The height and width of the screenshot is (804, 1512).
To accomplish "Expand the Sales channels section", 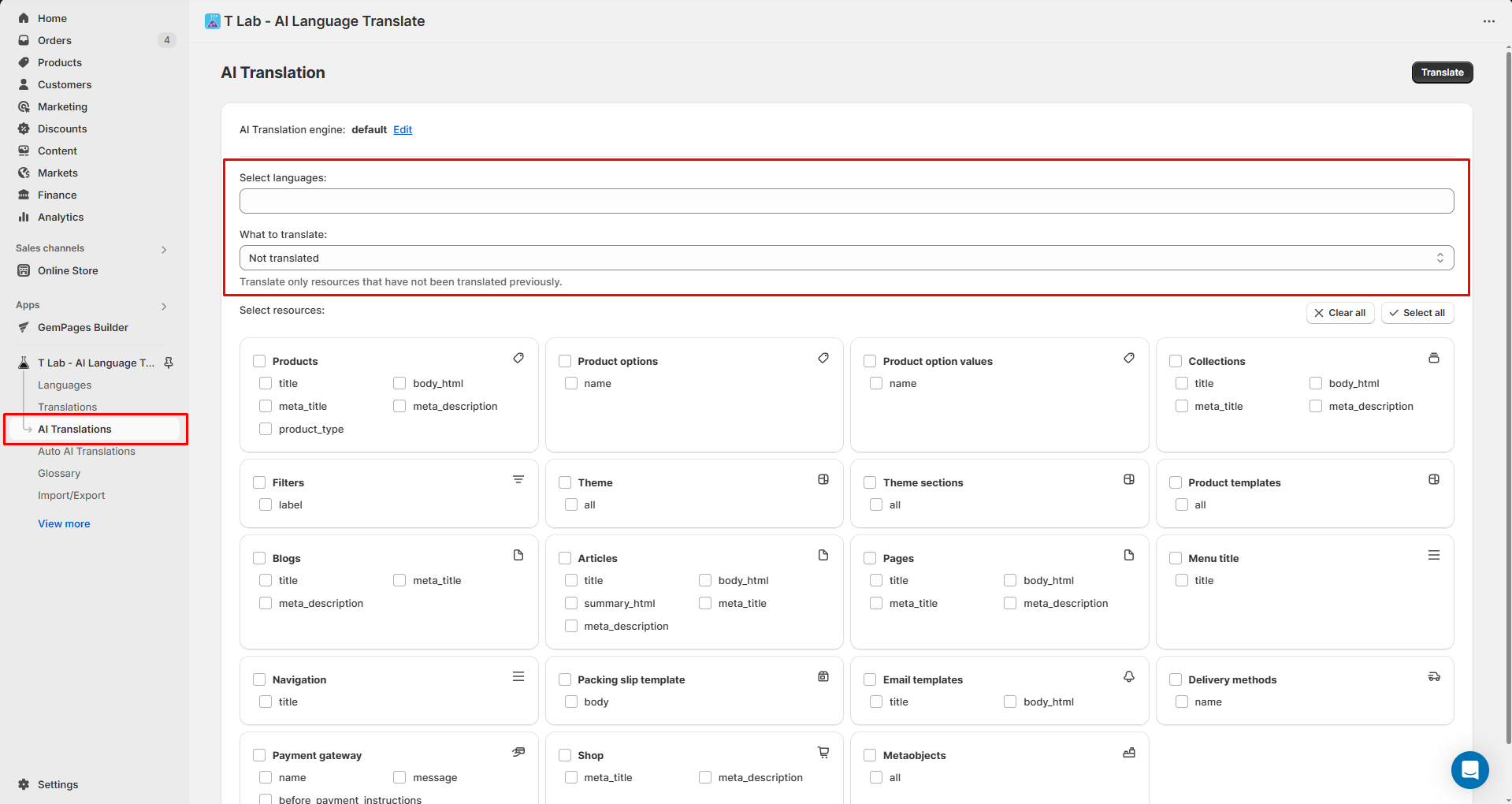I will coord(164,248).
